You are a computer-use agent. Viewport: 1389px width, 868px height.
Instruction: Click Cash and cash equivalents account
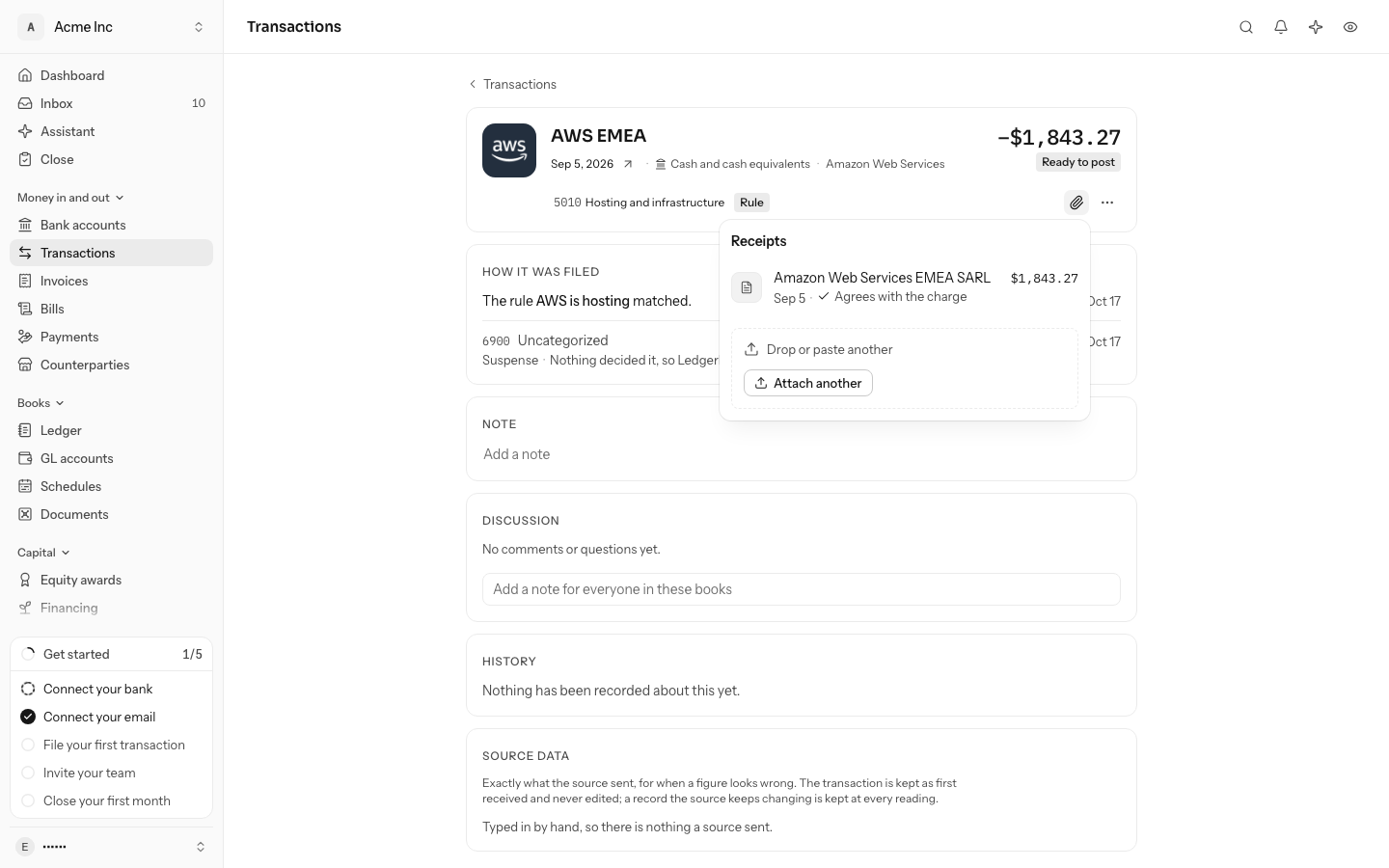(x=732, y=164)
